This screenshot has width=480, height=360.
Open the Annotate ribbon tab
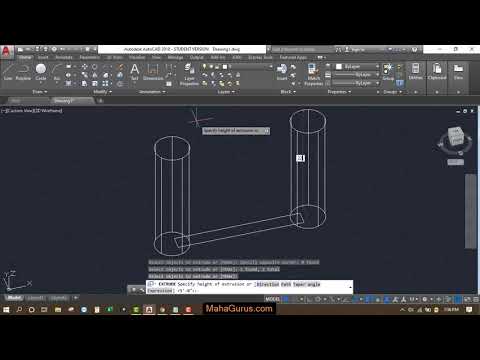pyautogui.click(x=64, y=57)
